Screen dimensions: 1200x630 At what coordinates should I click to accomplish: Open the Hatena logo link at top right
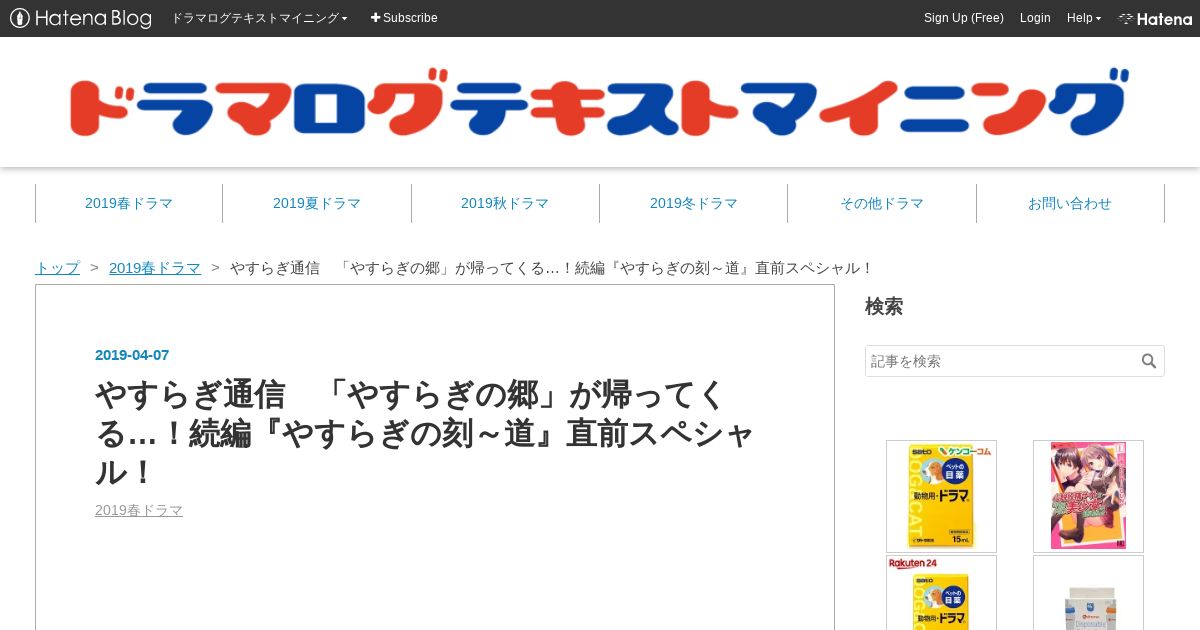tap(1155, 18)
